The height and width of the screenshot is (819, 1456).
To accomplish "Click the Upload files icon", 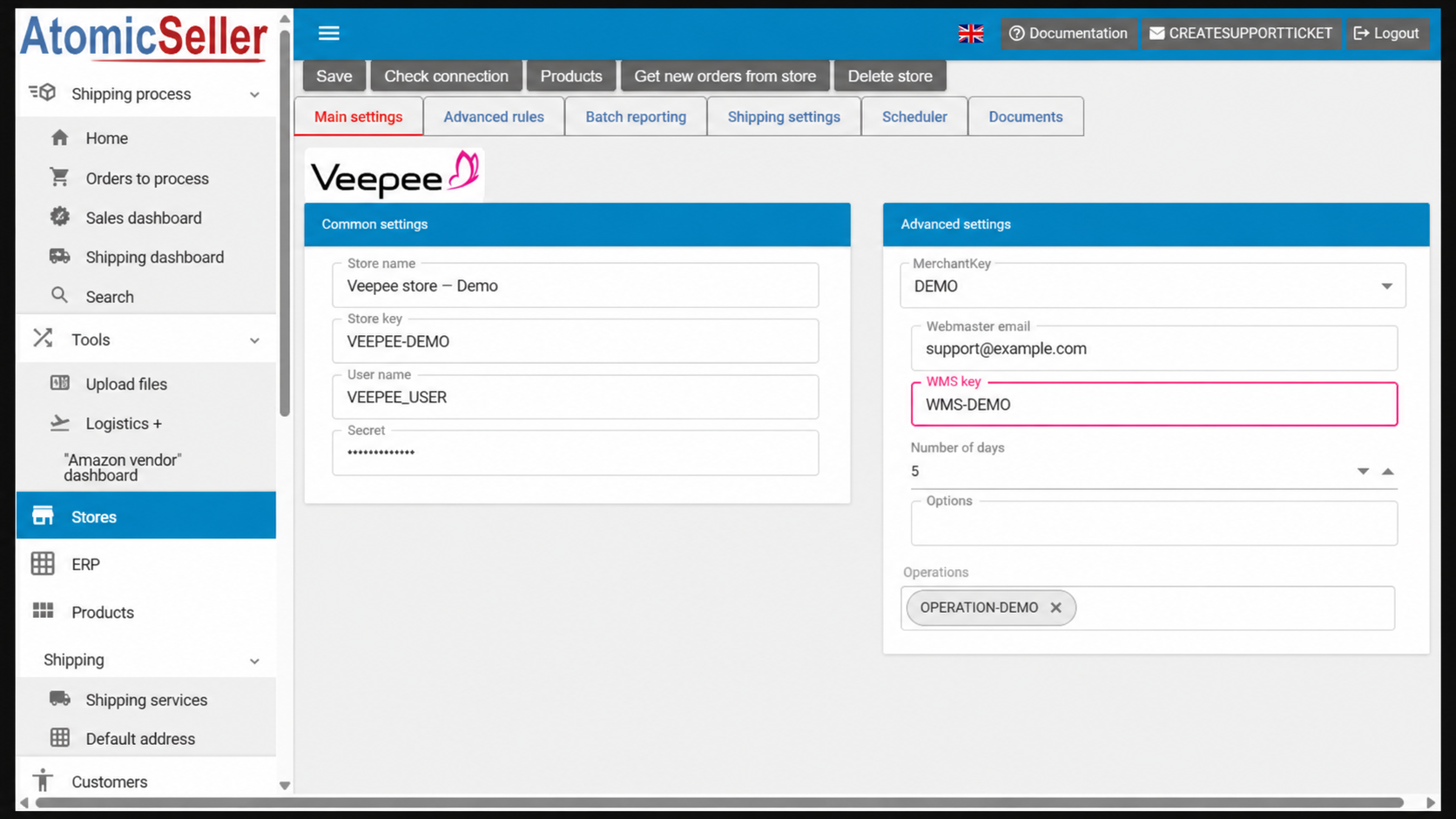I will 59,383.
